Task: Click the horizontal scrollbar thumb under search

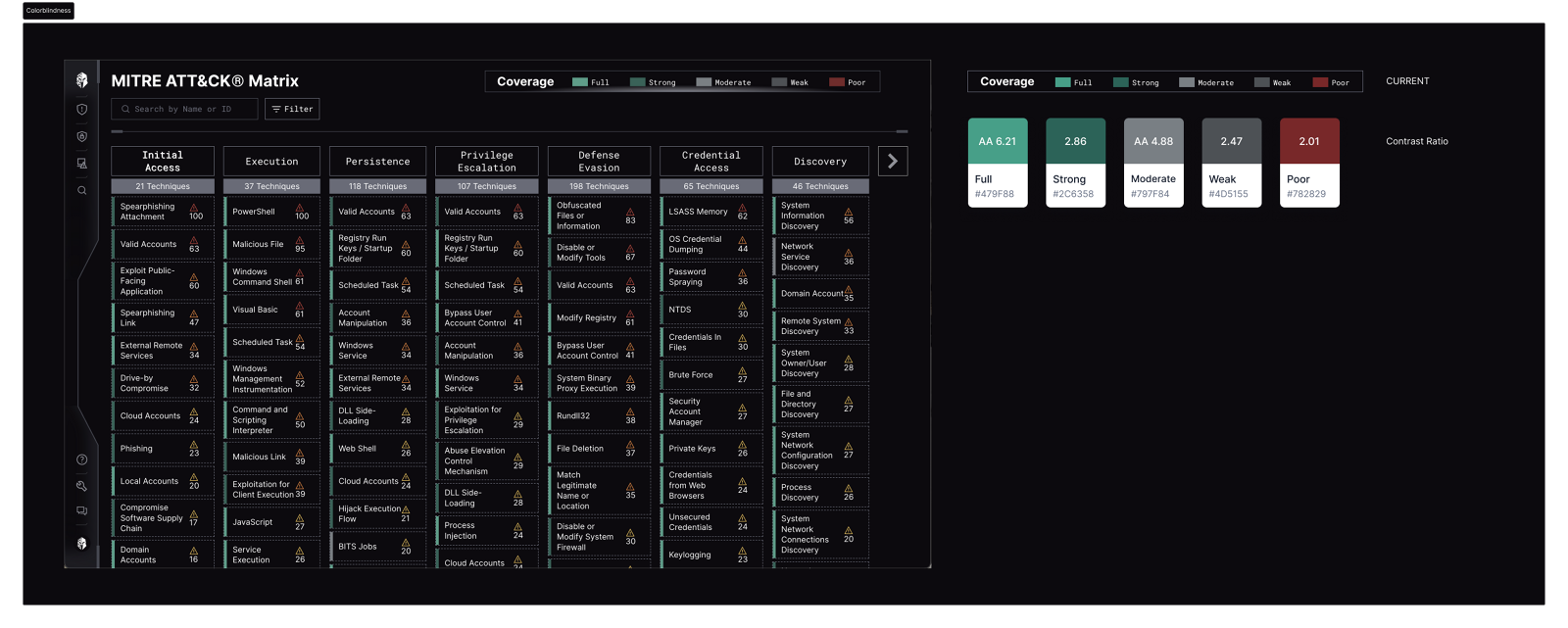Action: [118, 131]
